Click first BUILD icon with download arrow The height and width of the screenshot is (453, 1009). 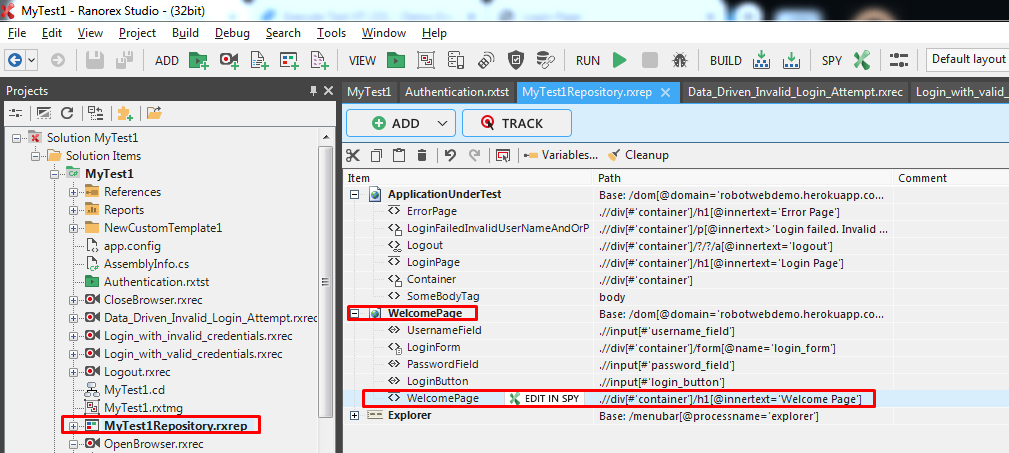pos(761,60)
